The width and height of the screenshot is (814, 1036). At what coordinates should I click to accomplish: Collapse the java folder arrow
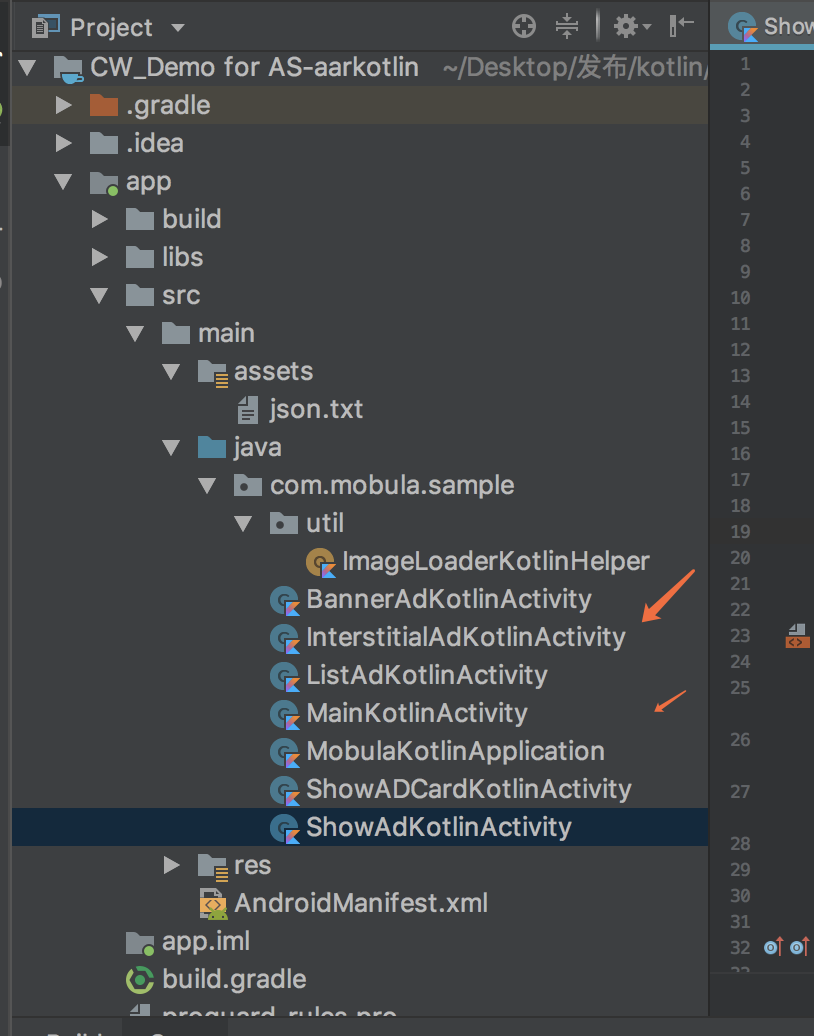[x=171, y=447]
